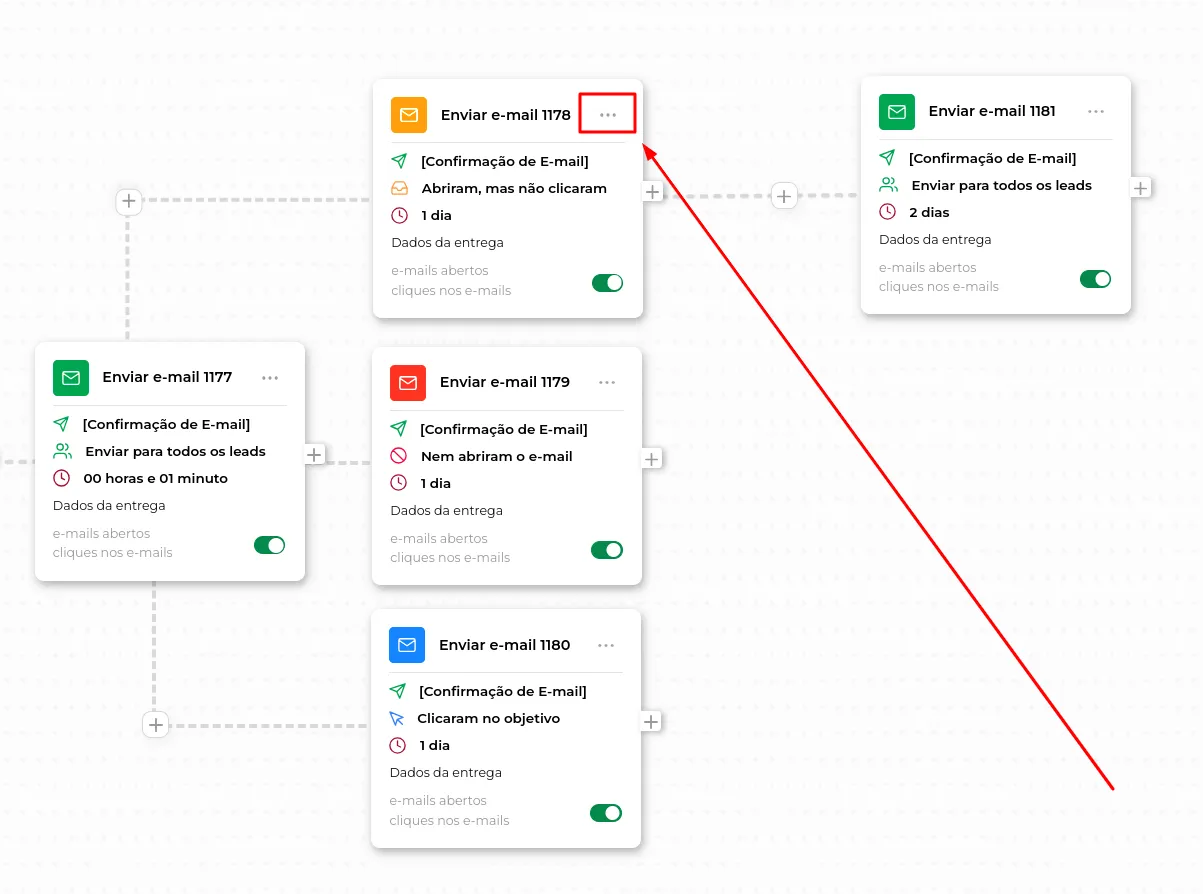
Task: Disable the toggle on e-mail 1178 card
Action: tap(608, 283)
